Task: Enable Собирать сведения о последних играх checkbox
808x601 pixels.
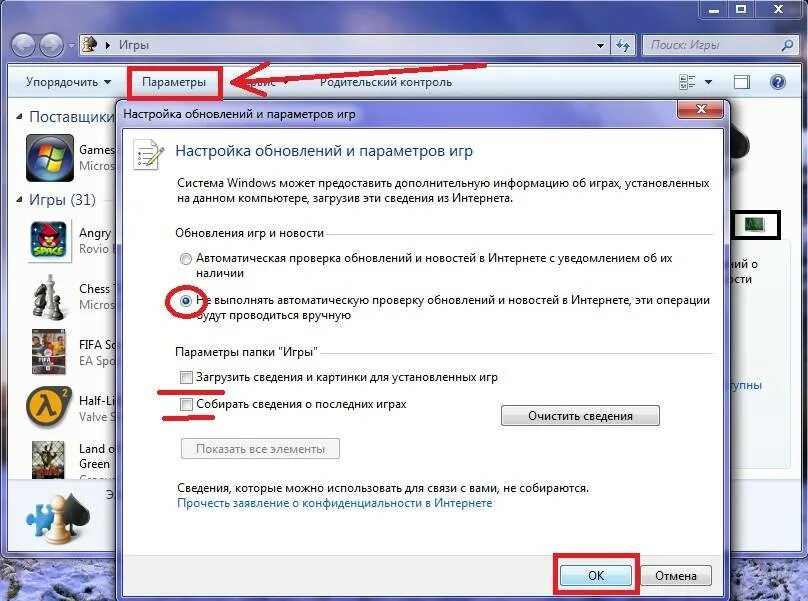Action: coord(186,405)
